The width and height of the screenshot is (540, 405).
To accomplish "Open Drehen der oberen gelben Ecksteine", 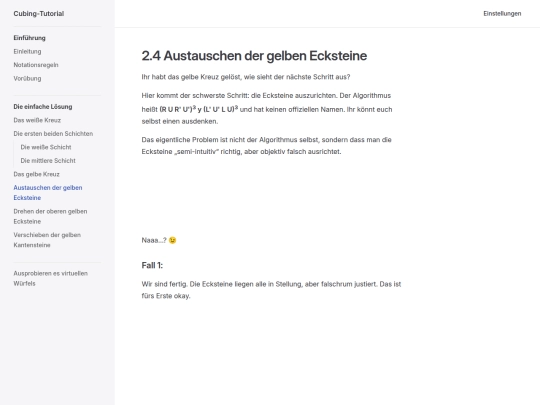I will (x=50, y=216).
